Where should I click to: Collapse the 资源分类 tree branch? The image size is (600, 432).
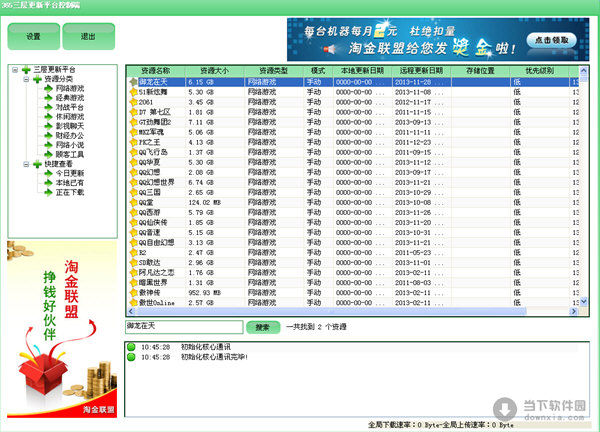coord(26,79)
